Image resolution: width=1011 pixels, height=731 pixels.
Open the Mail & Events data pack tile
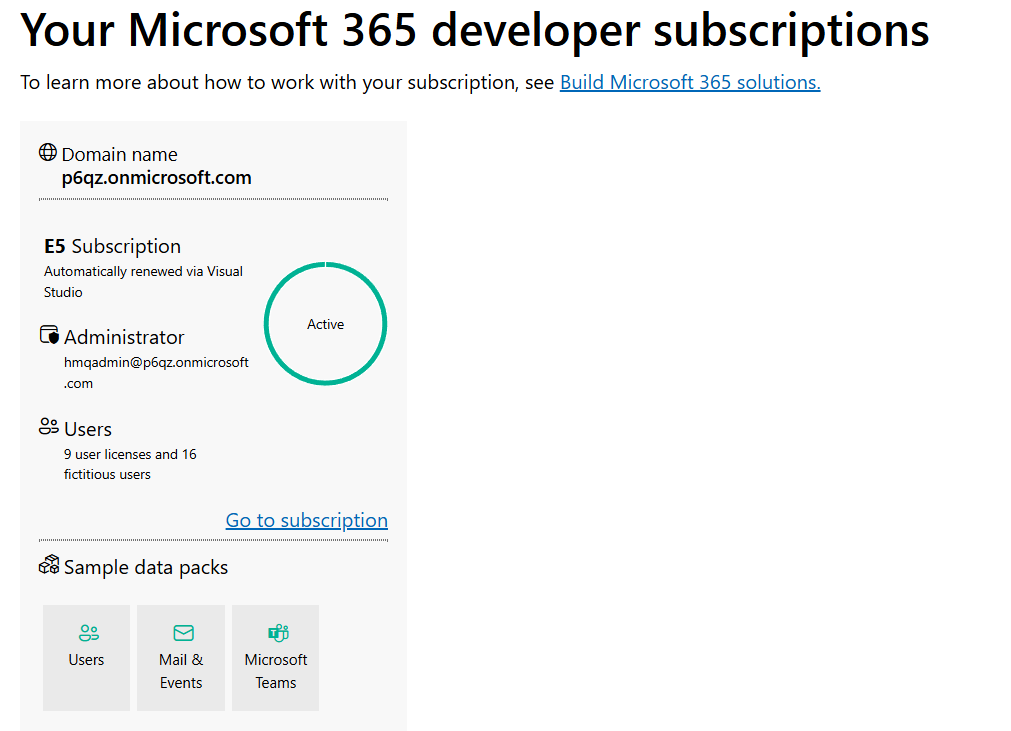click(181, 657)
